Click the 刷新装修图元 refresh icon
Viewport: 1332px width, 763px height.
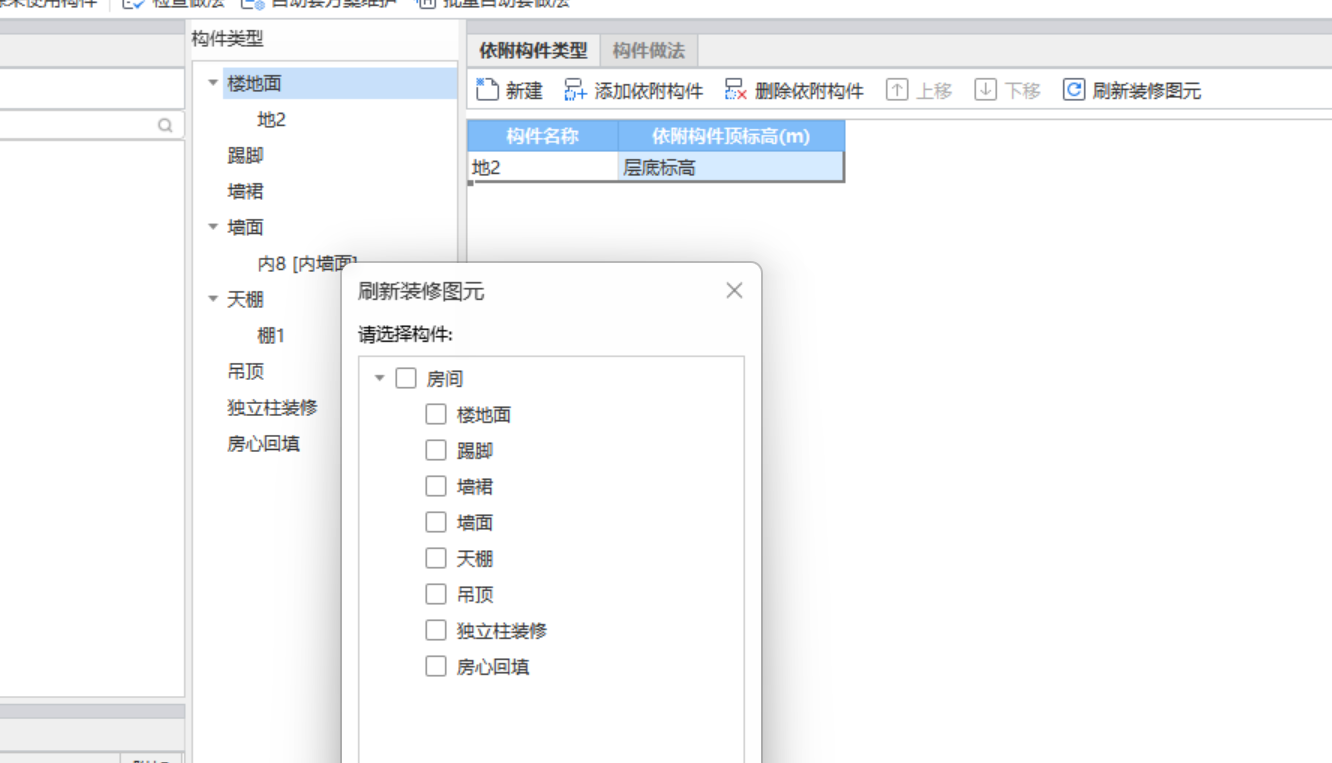coord(1074,90)
